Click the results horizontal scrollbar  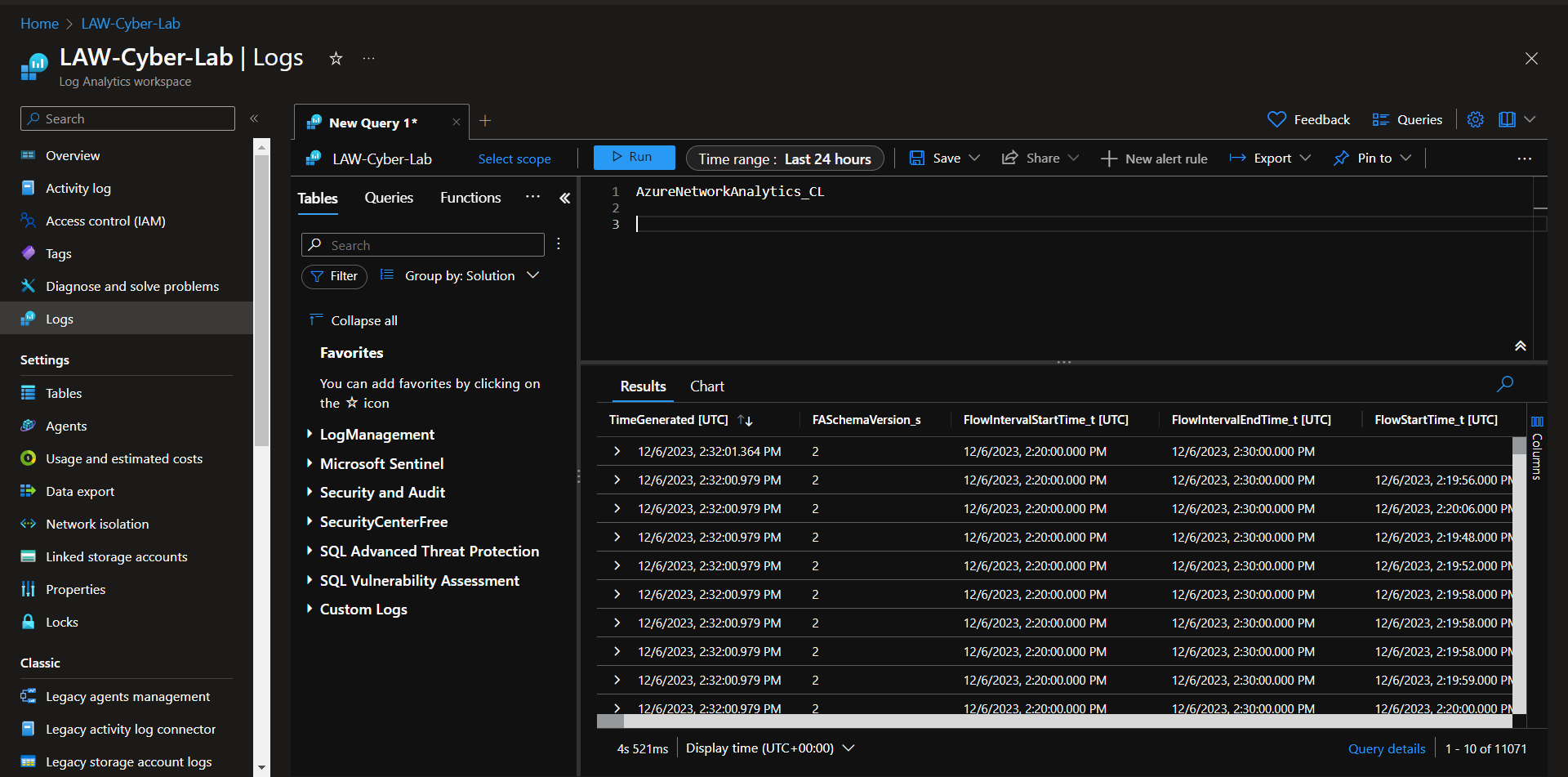click(1055, 721)
